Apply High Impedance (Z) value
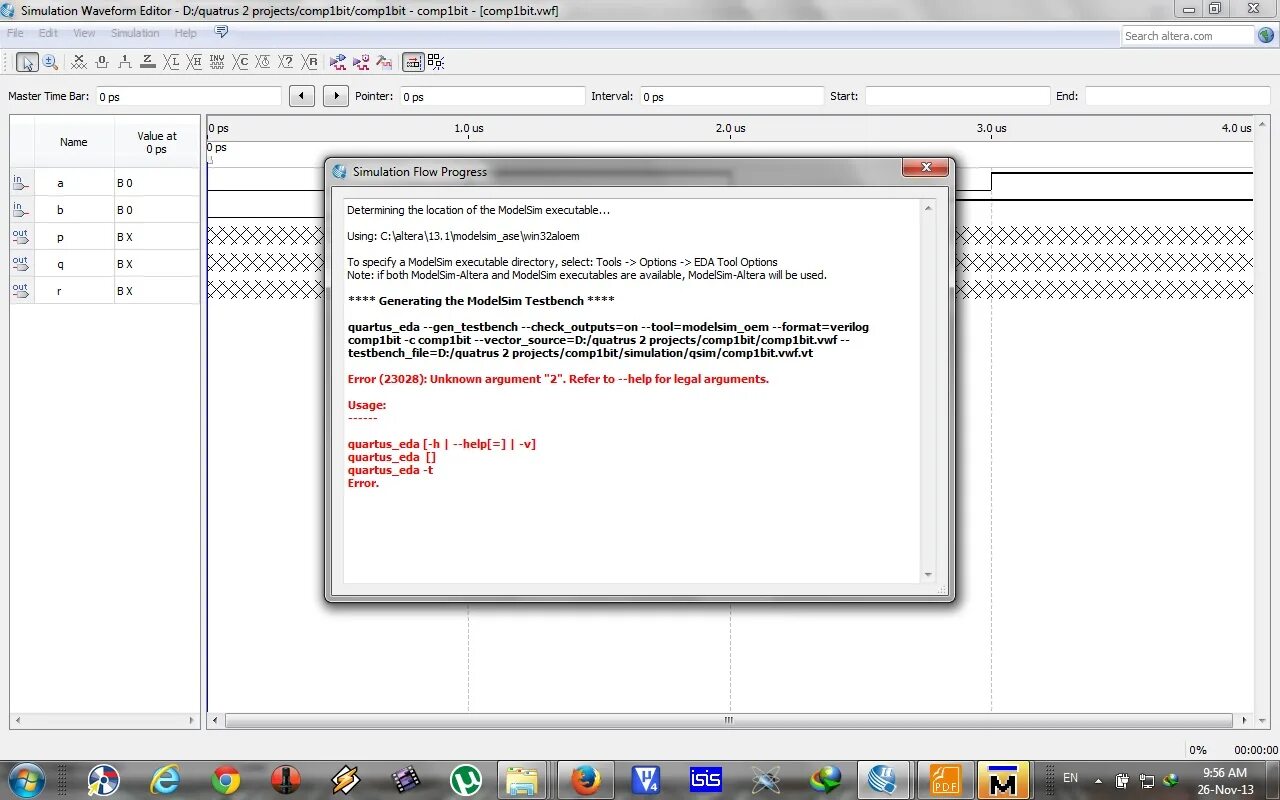 148,62
